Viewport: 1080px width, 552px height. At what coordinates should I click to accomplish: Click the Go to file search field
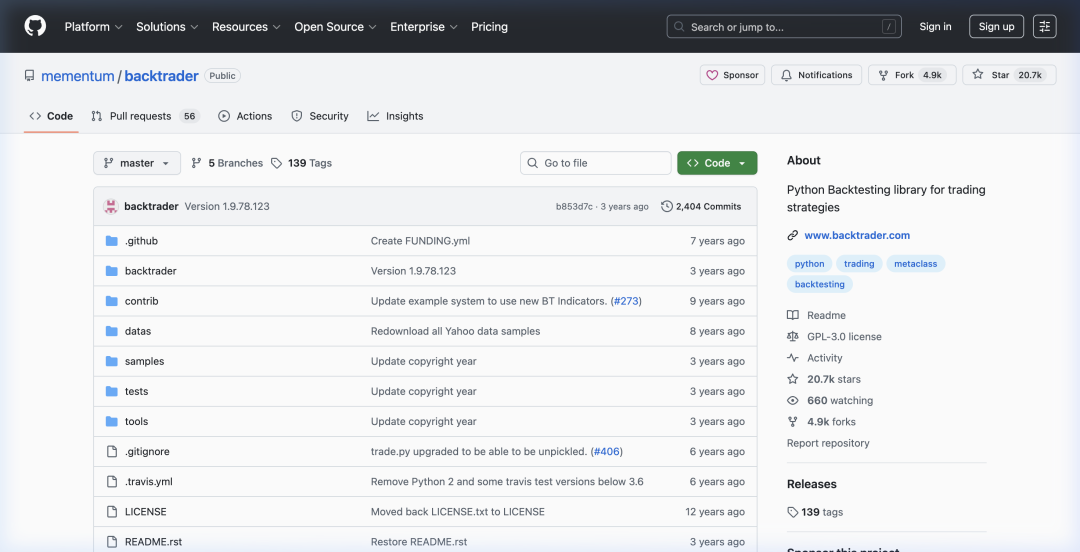pos(596,163)
